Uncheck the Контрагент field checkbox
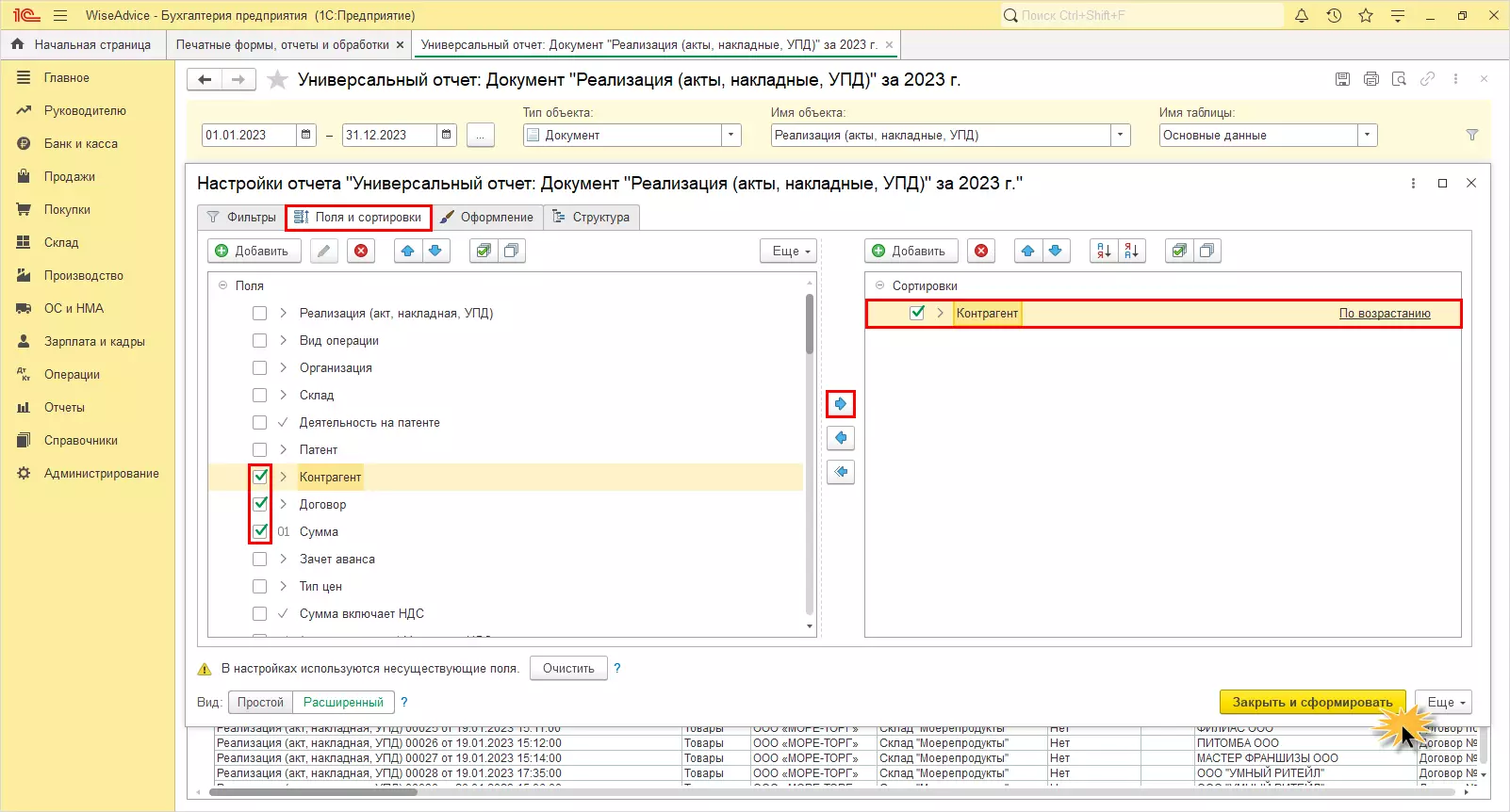 [x=260, y=477]
